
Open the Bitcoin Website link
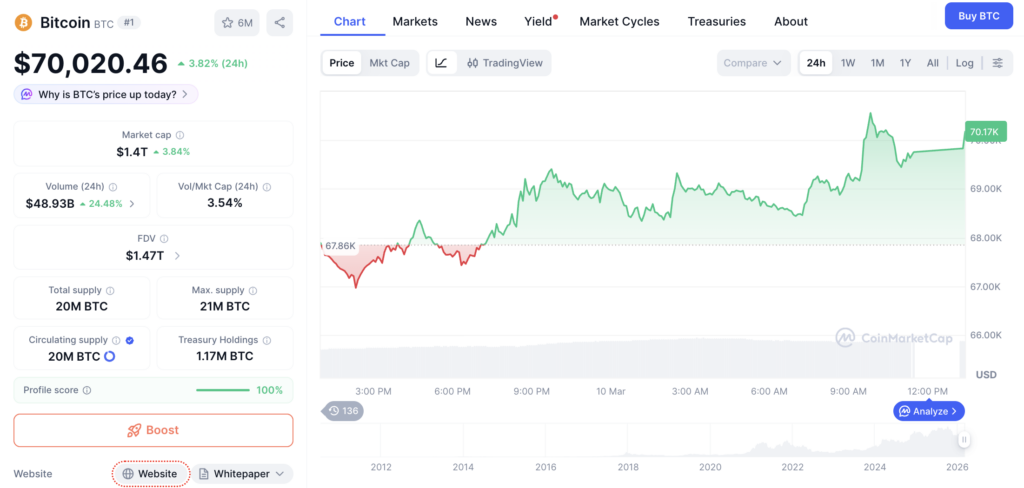pyautogui.click(x=151, y=474)
